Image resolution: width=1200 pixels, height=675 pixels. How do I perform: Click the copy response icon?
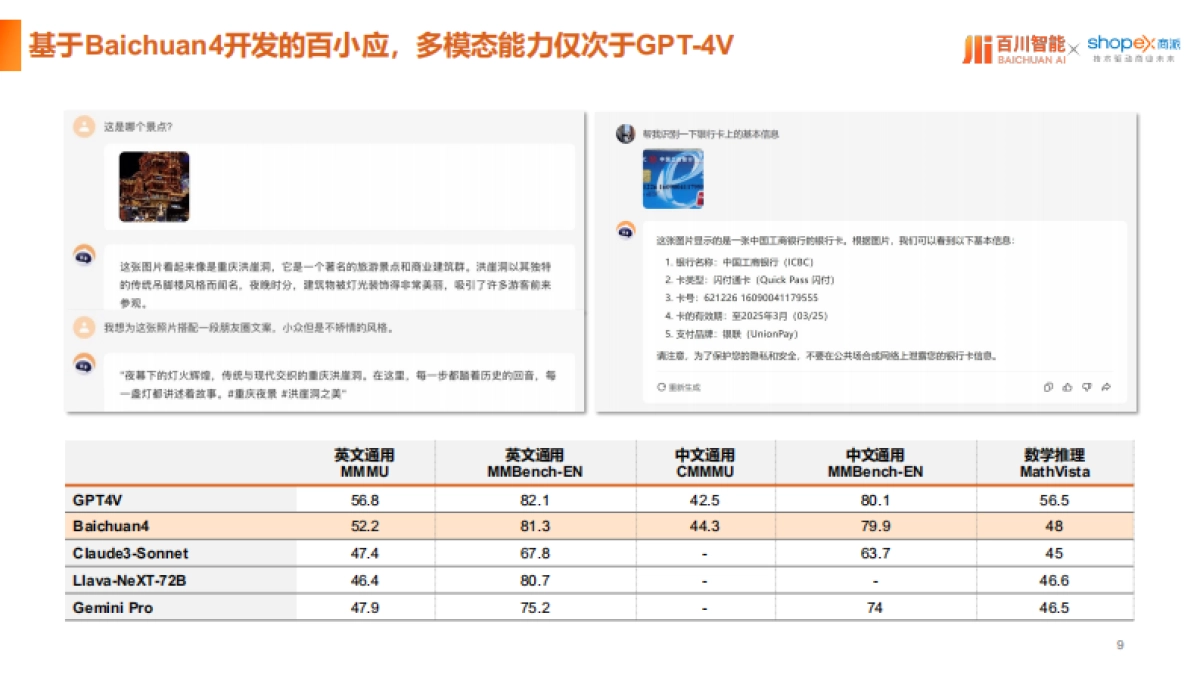point(1048,387)
